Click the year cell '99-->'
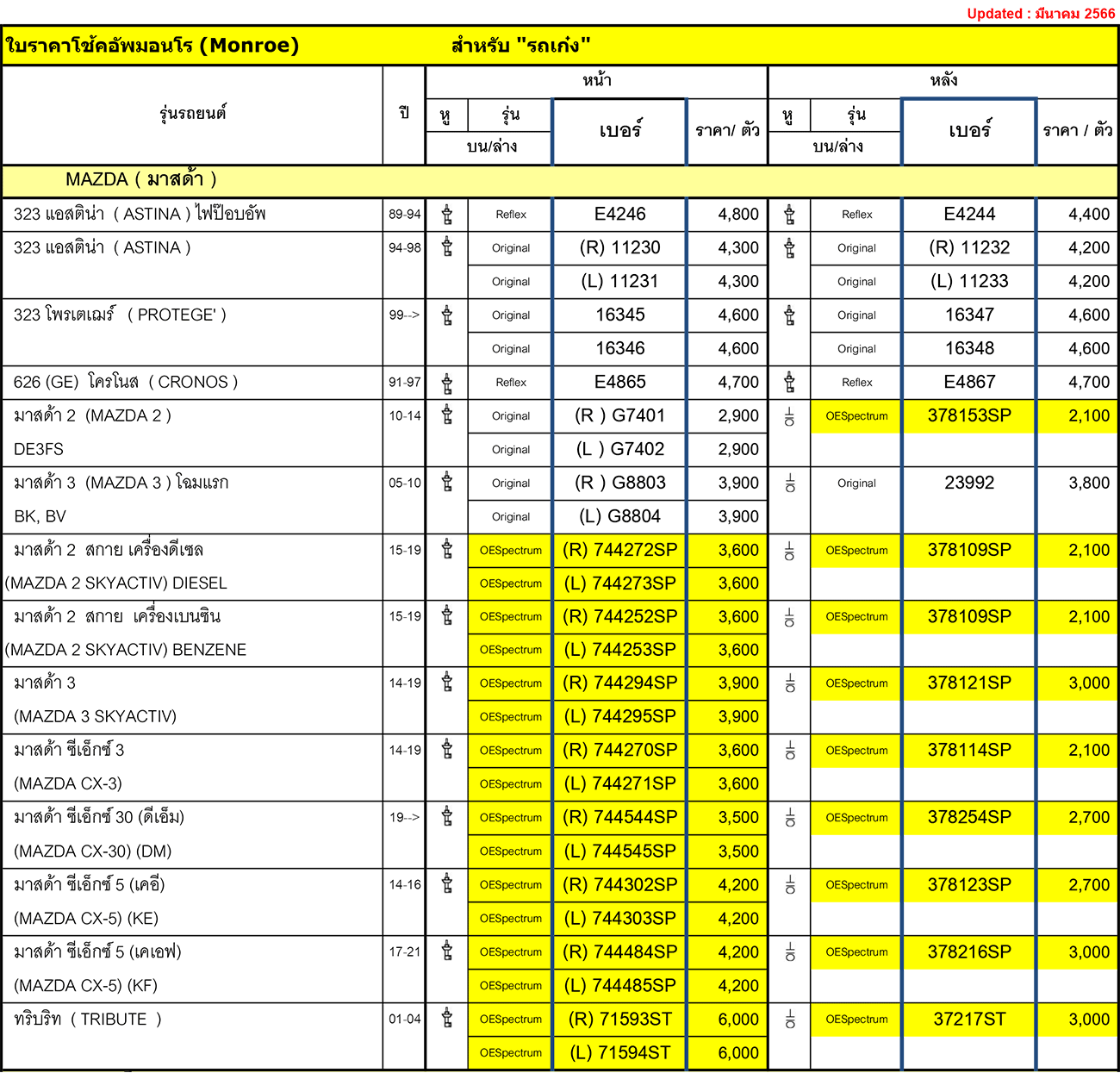1120x1073 pixels. [404, 315]
